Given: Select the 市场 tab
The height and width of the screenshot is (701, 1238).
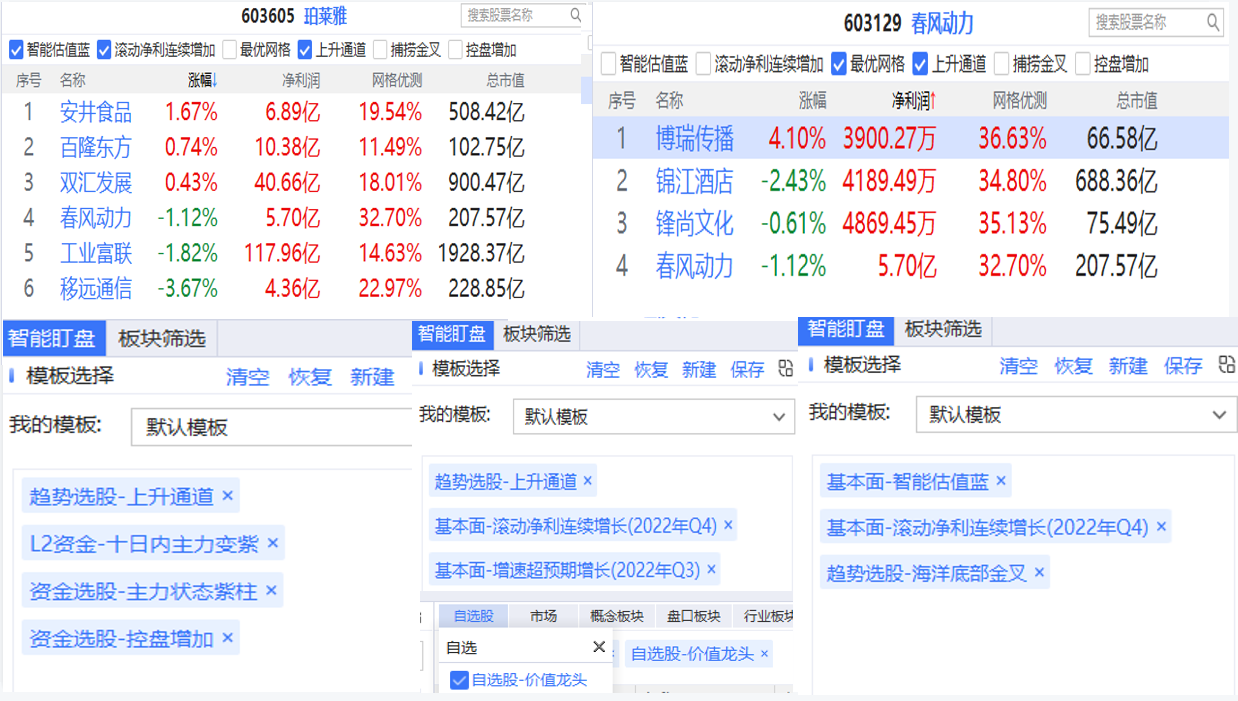Looking at the screenshot, I should [x=543, y=616].
